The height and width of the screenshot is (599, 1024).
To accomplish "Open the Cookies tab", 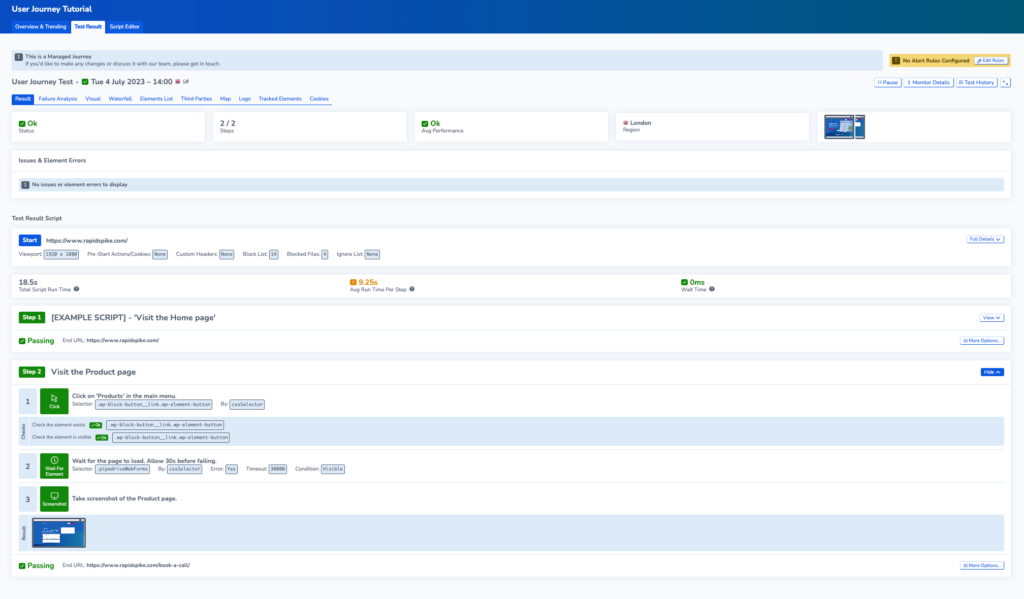I will [319, 99].
